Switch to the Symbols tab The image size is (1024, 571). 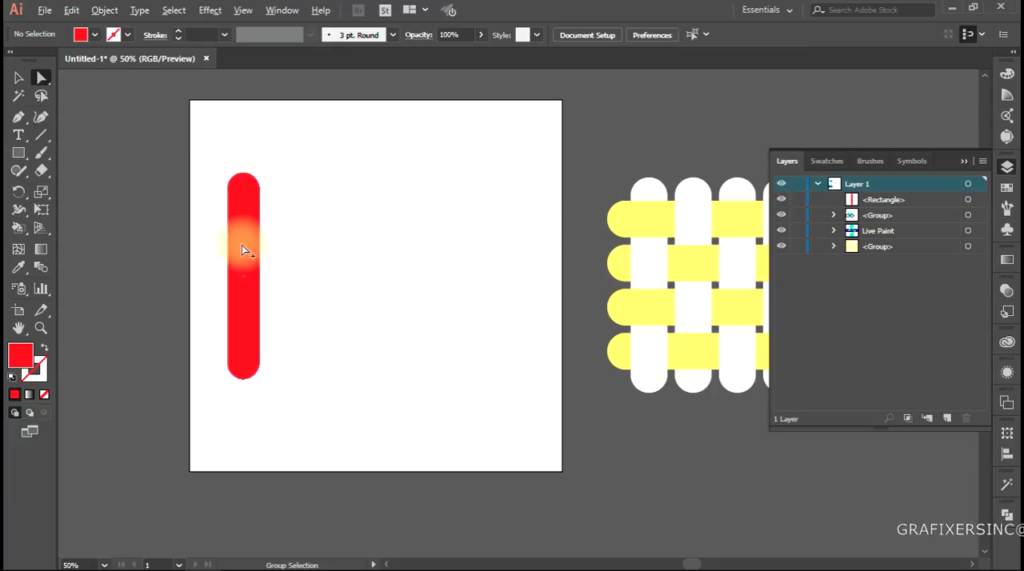[912, 161]
